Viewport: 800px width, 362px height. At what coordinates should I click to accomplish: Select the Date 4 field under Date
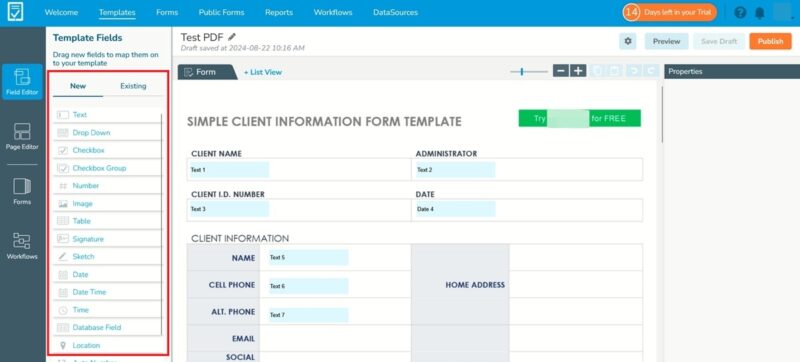pyautogui.click(x=456, y=209)
